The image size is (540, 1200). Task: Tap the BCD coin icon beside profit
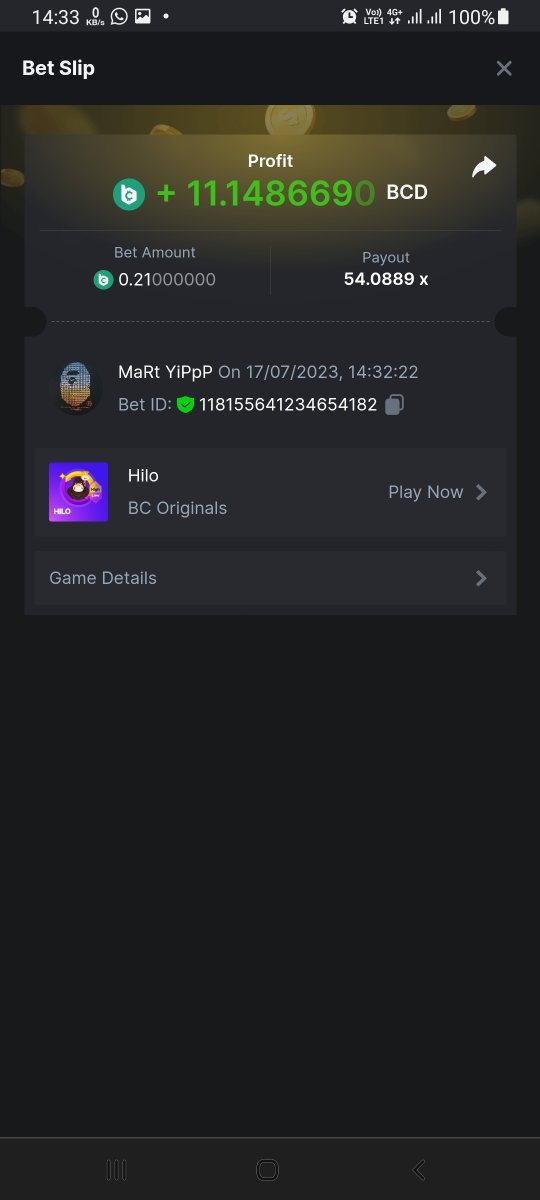tap(129, 194)
